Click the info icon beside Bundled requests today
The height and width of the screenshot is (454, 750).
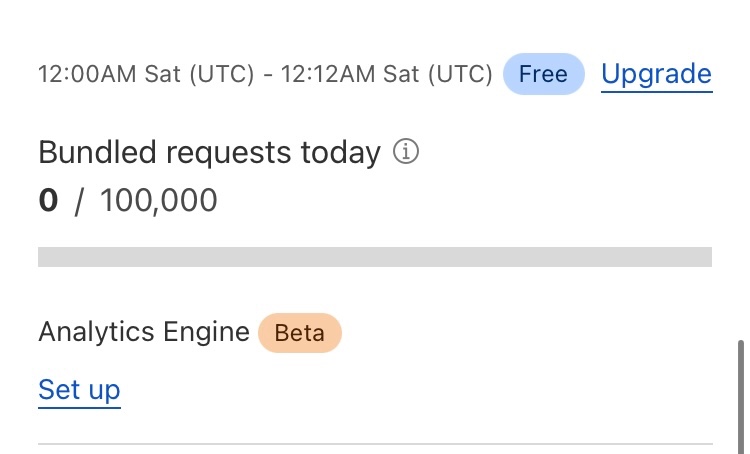(x=405, y=152)
